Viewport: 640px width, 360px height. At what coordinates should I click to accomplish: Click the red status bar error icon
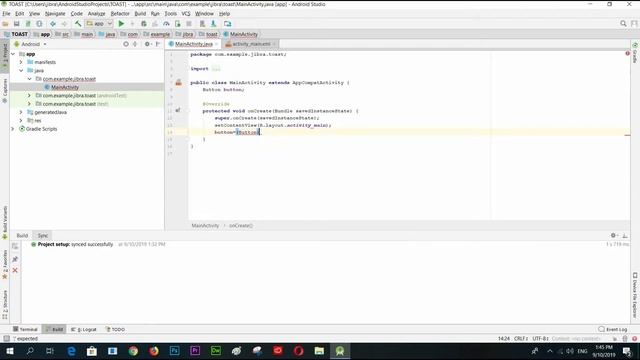635,339
